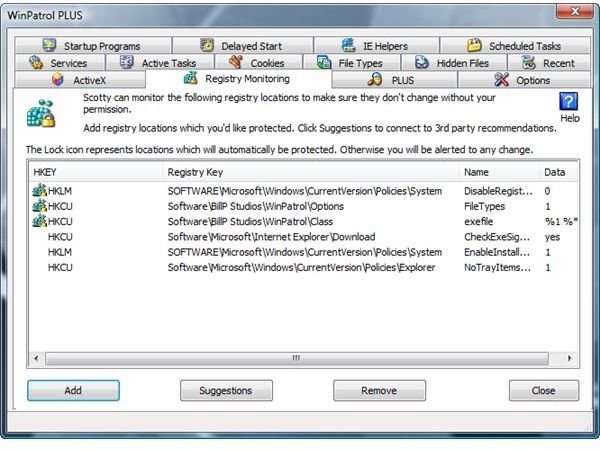Open the Options tab
The height and width of the screenshot is (450, 600).
point(523,80)
